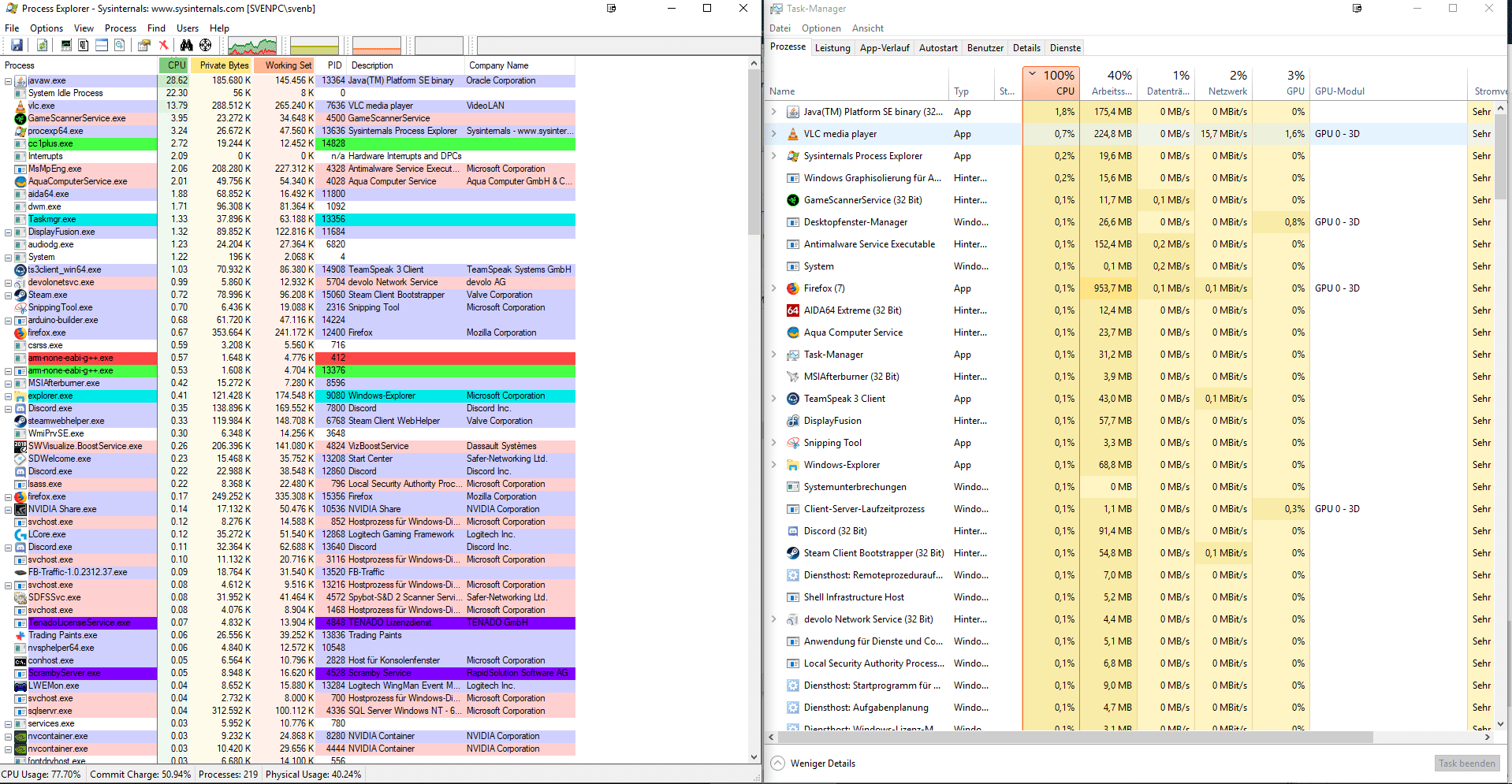This screenshot has height=784, width=1512.
Task: Click the View DLLs/Handles toolbar icon
Action: [x=119, y=45]
